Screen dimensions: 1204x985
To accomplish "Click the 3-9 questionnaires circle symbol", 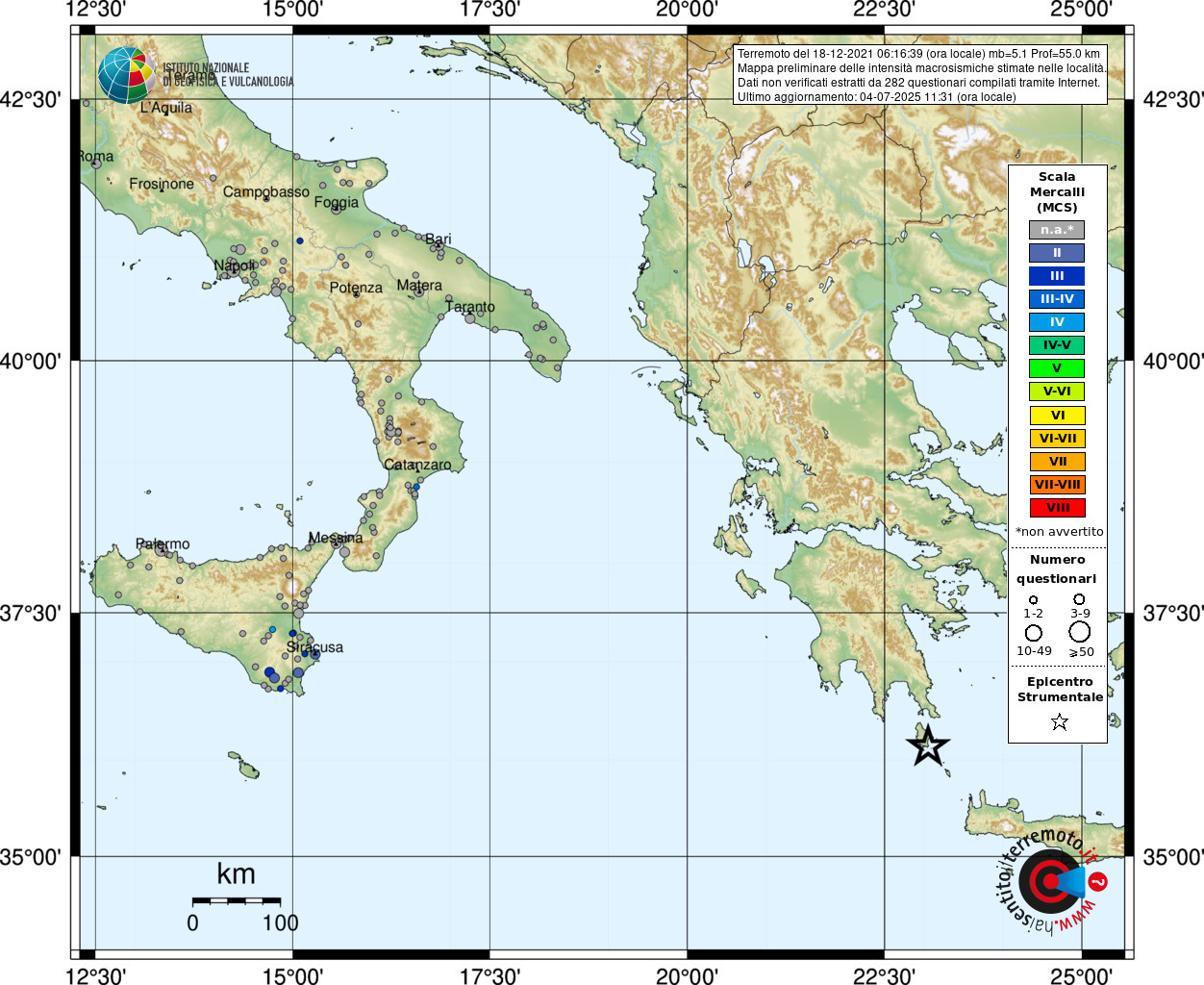I will (x=1080, y=599).
